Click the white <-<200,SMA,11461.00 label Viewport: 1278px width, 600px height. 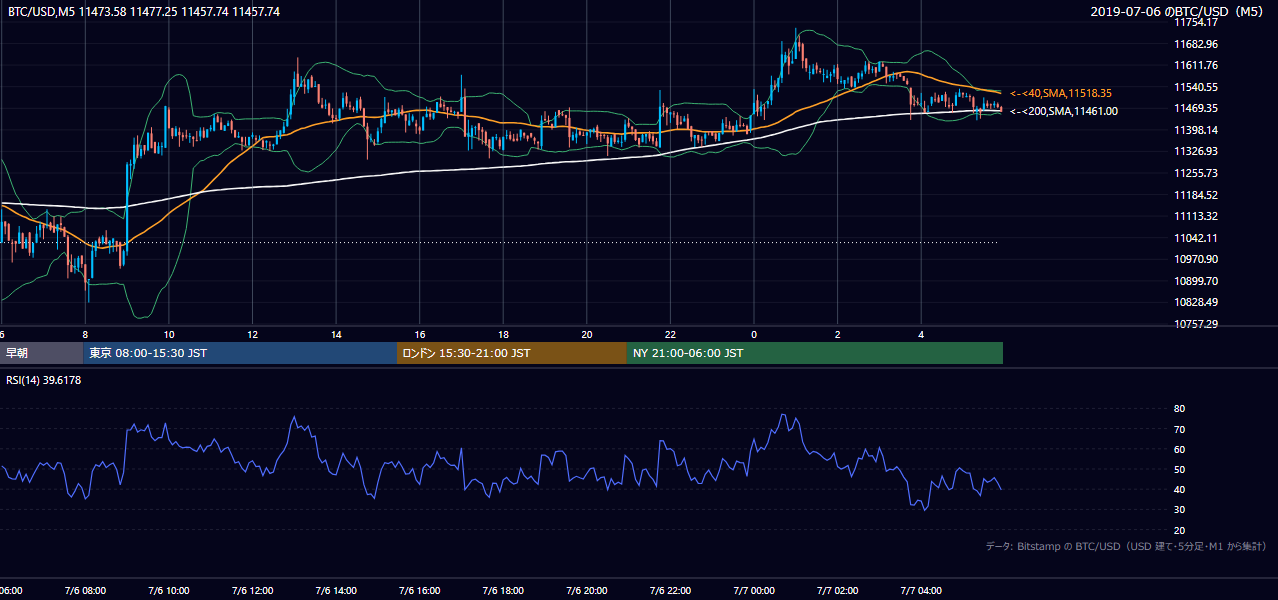coord(1064,111)
